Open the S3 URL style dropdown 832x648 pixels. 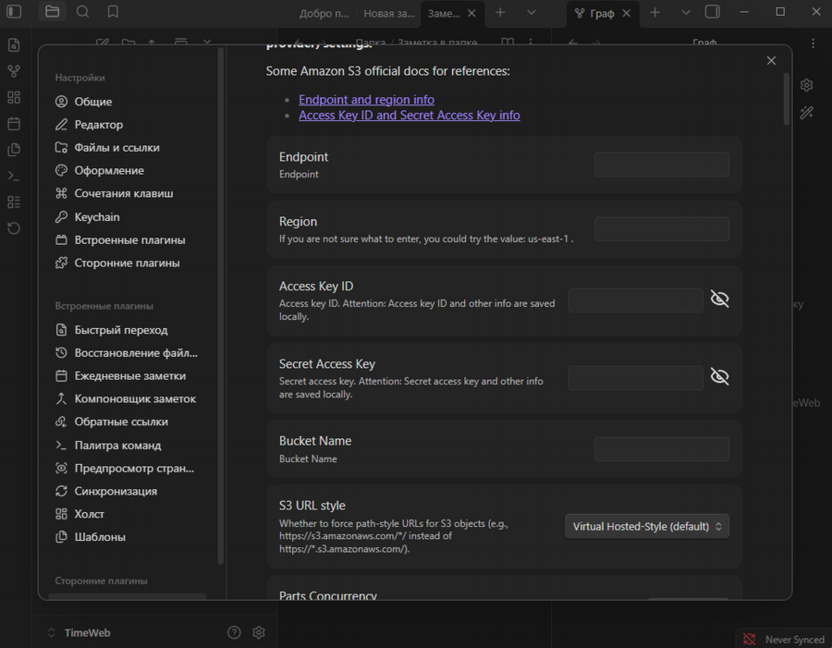647,526
